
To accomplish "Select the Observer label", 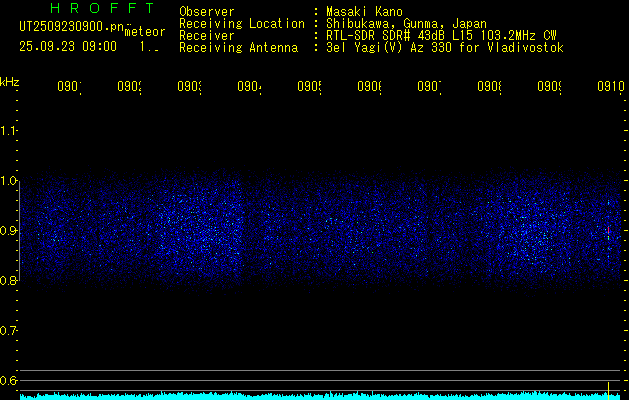I will coord(207,12).
